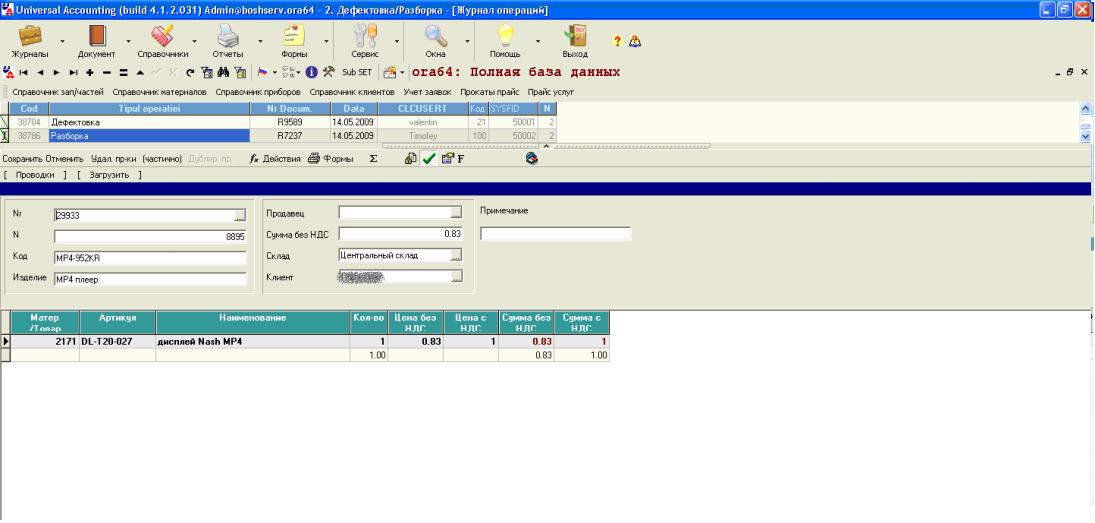
Task: Click Удал. пр-ки button
Action: click(x=114, y=159)
